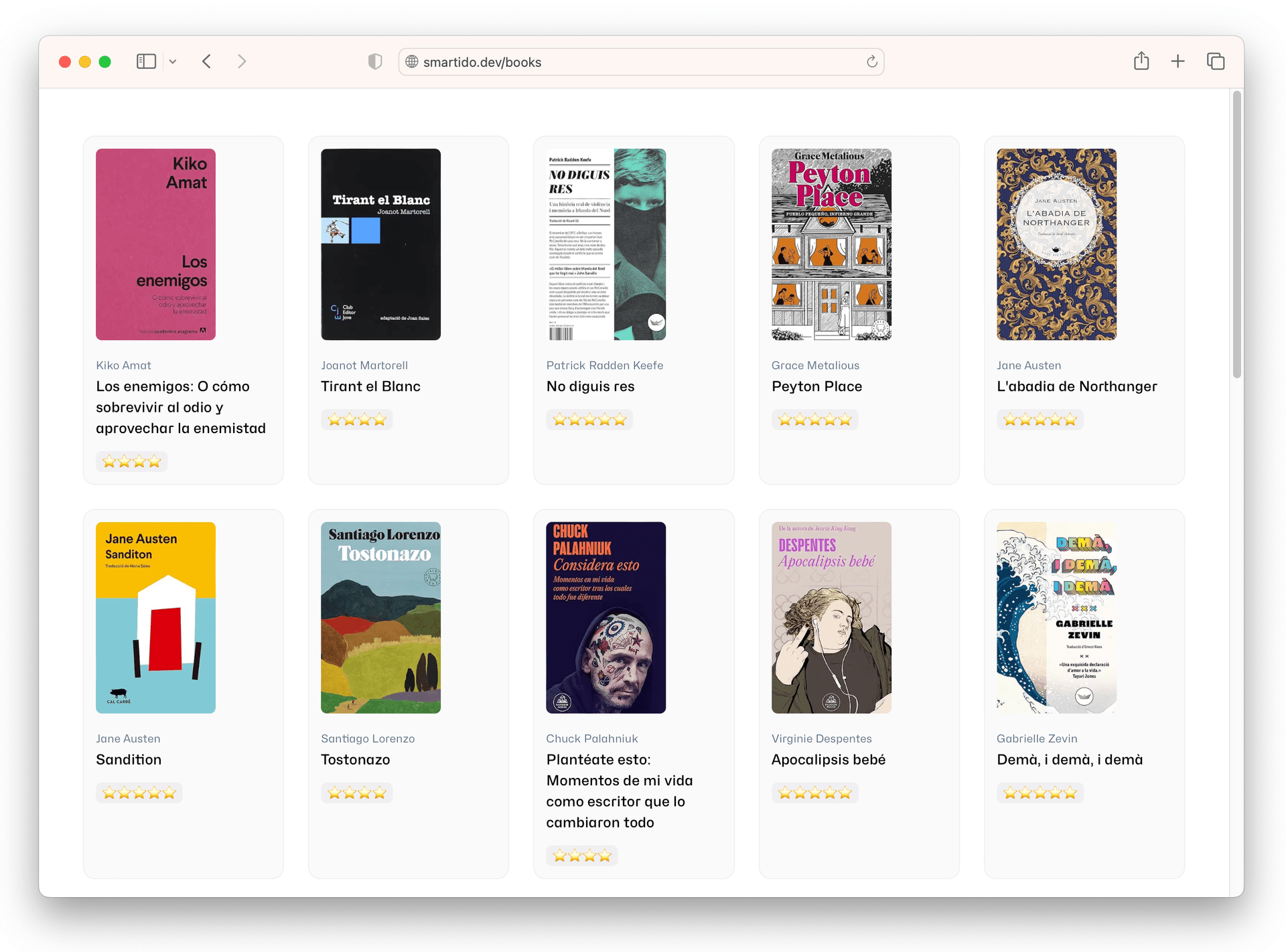The image size is (1286, 952).
Task: Minimize the window with yellow button
Action: (x=85, y=62)
